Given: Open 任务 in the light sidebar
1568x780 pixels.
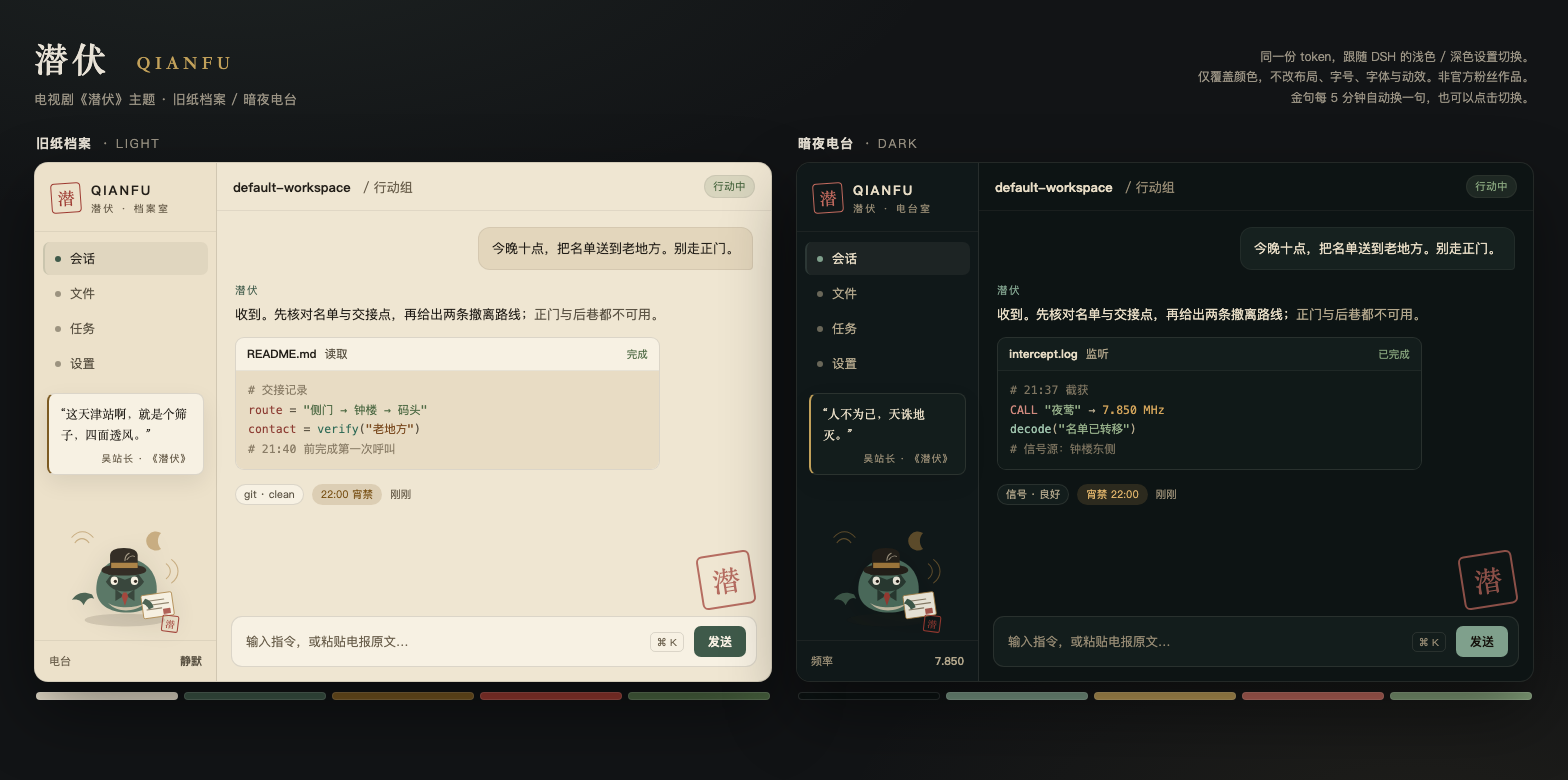Looking at the screenshot, I should (x=125, y=328).
